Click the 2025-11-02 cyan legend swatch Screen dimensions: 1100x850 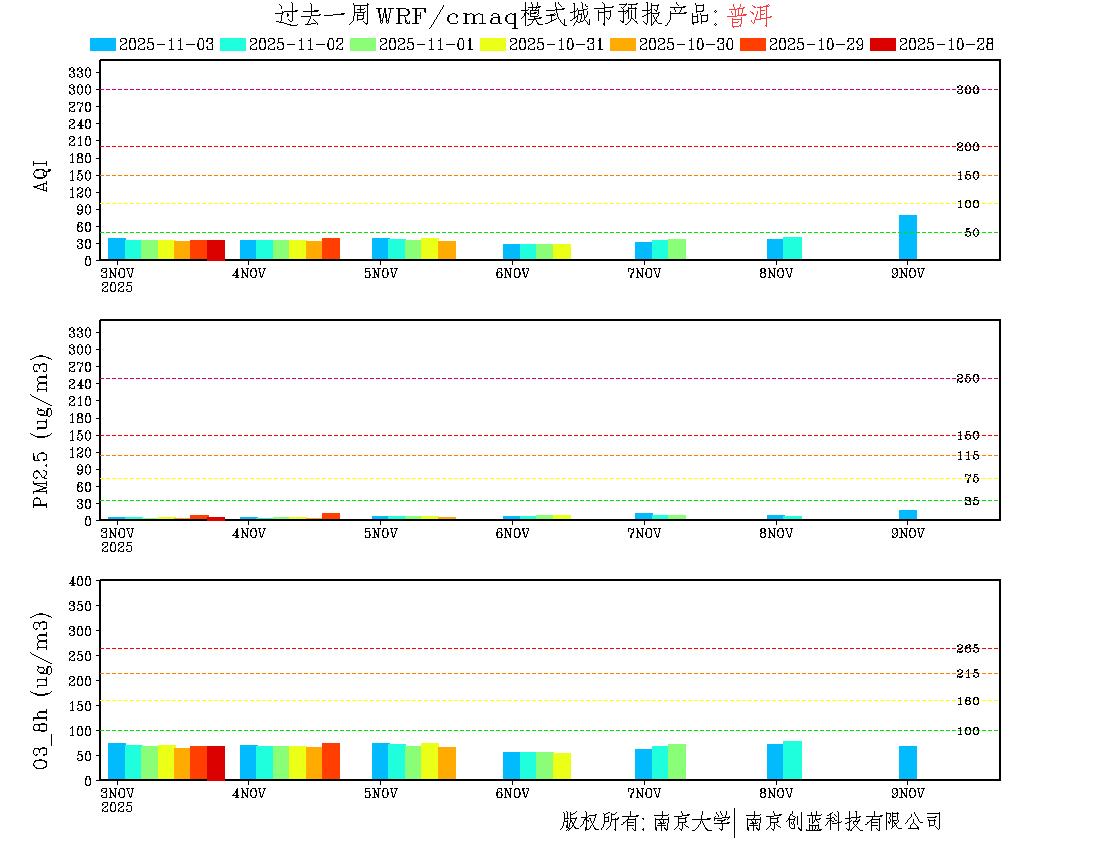232,44
